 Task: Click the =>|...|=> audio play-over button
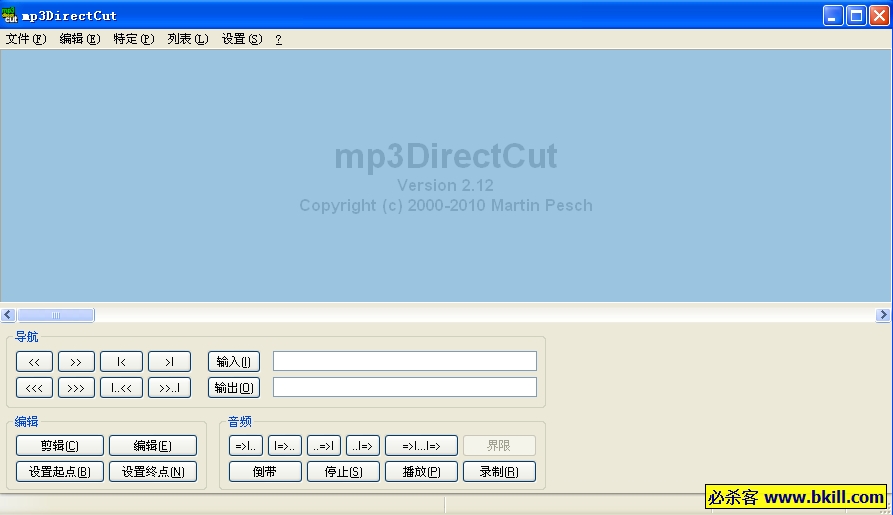[421, 445]
